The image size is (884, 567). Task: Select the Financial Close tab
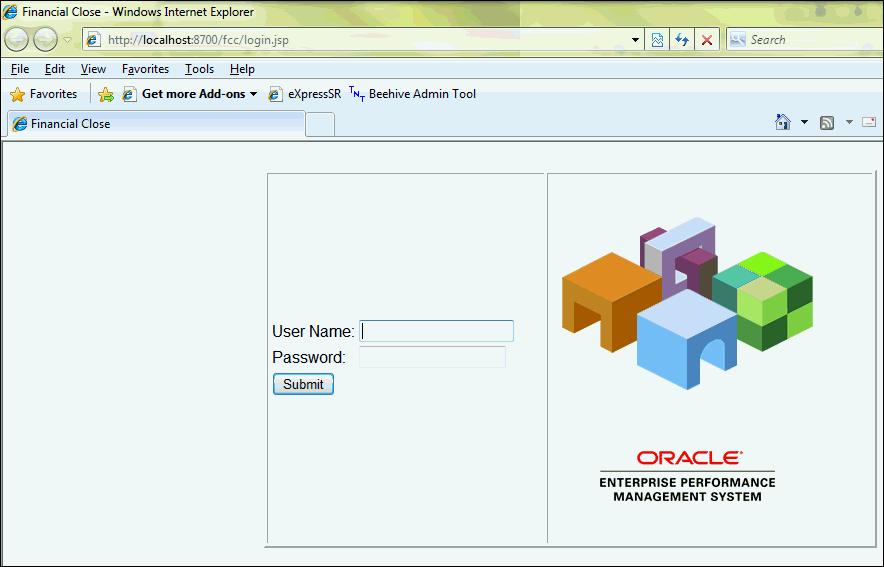[157, 124]
